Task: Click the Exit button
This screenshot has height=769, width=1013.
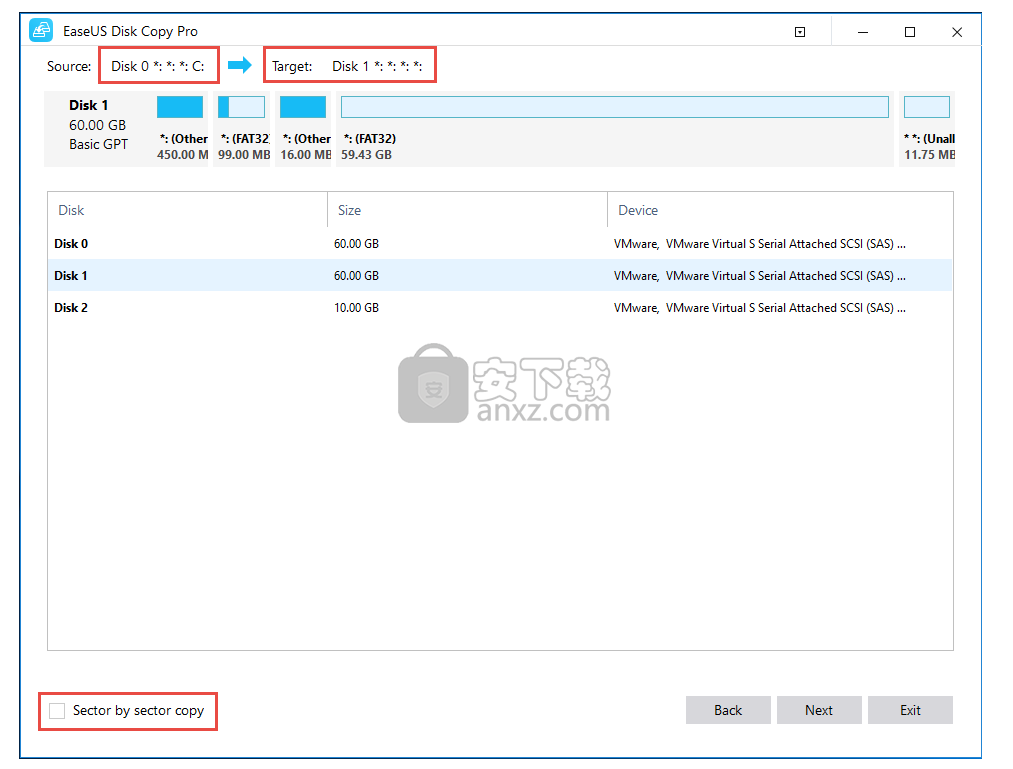Action: tap(910, 710)
